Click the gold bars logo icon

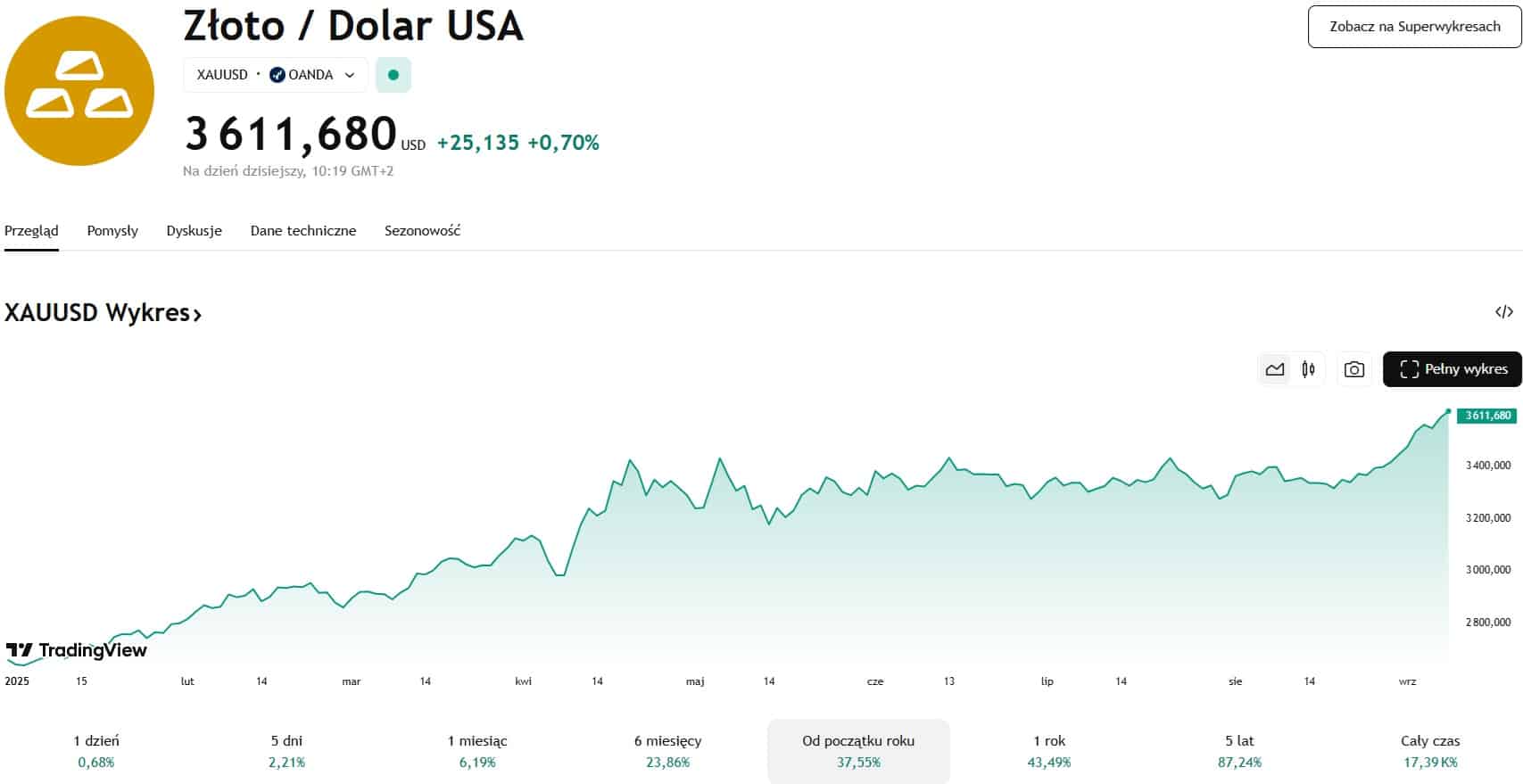[79, 91]
